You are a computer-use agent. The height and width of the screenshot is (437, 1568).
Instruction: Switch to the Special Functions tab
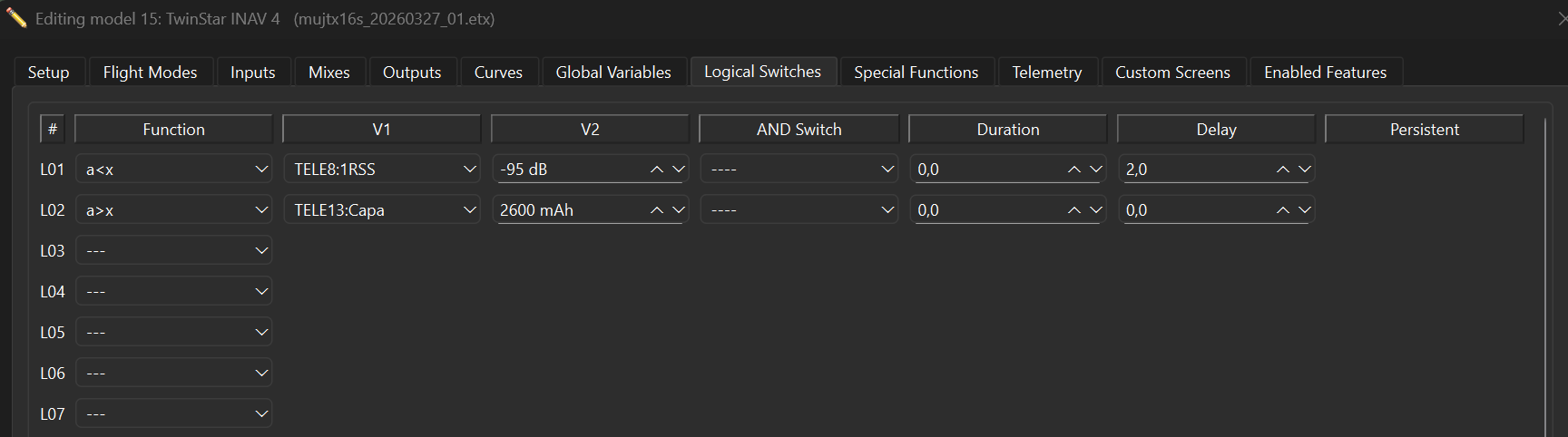pos(916,73)
